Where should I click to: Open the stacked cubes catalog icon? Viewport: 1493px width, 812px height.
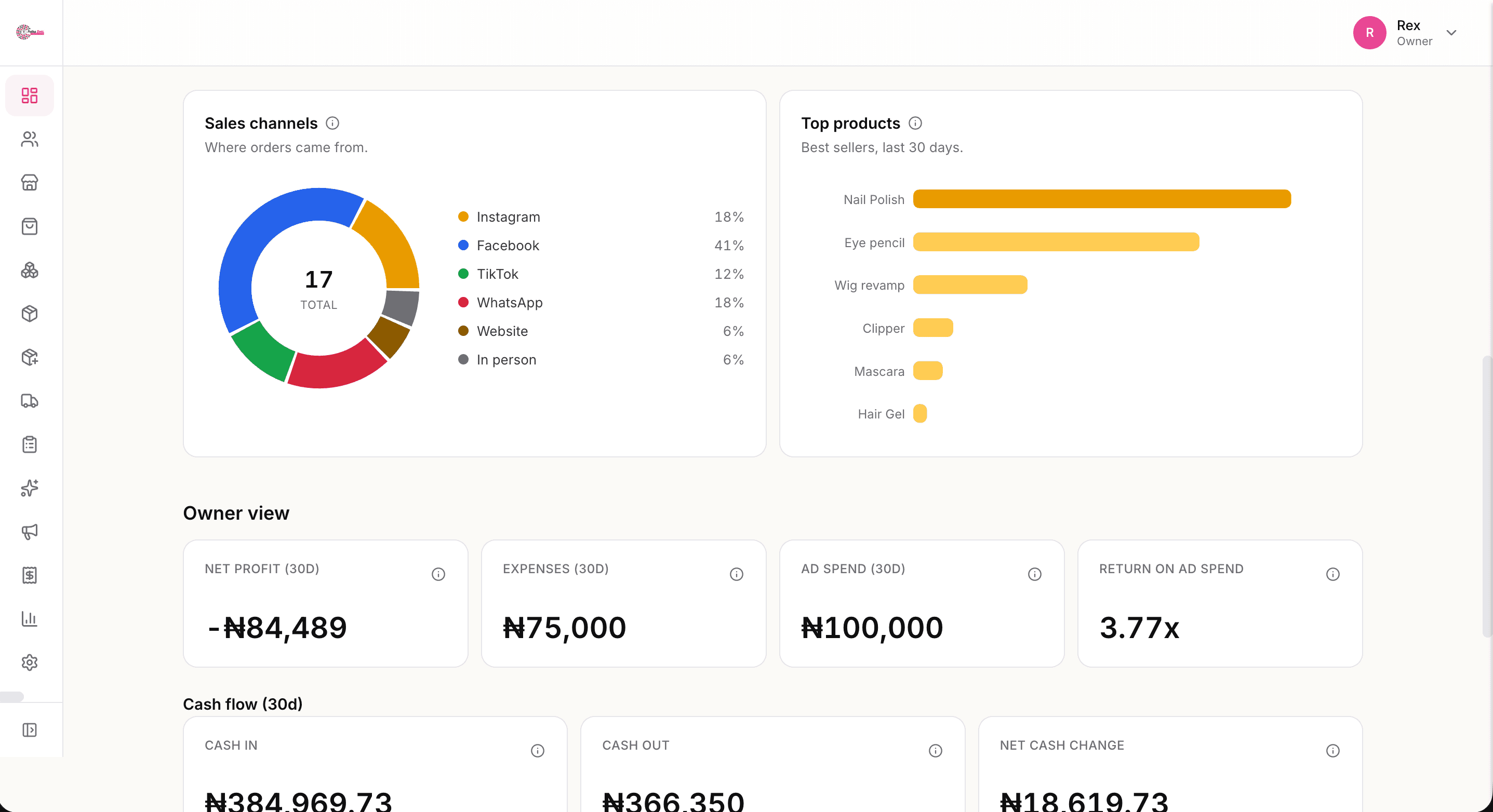pos(30,270)
